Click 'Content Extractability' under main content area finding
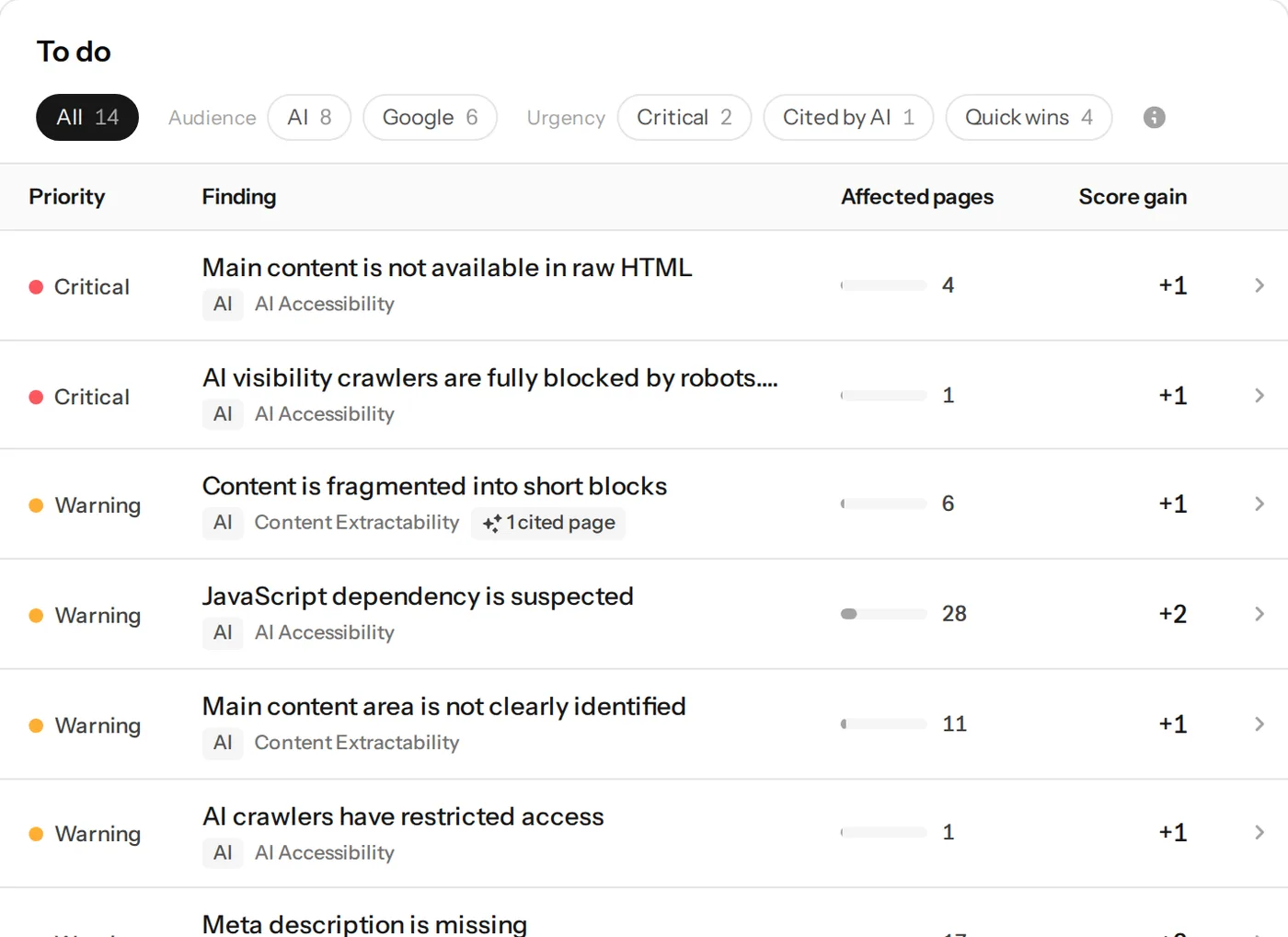This screenshot has width=1288, height=937. (x=357, y=743)
